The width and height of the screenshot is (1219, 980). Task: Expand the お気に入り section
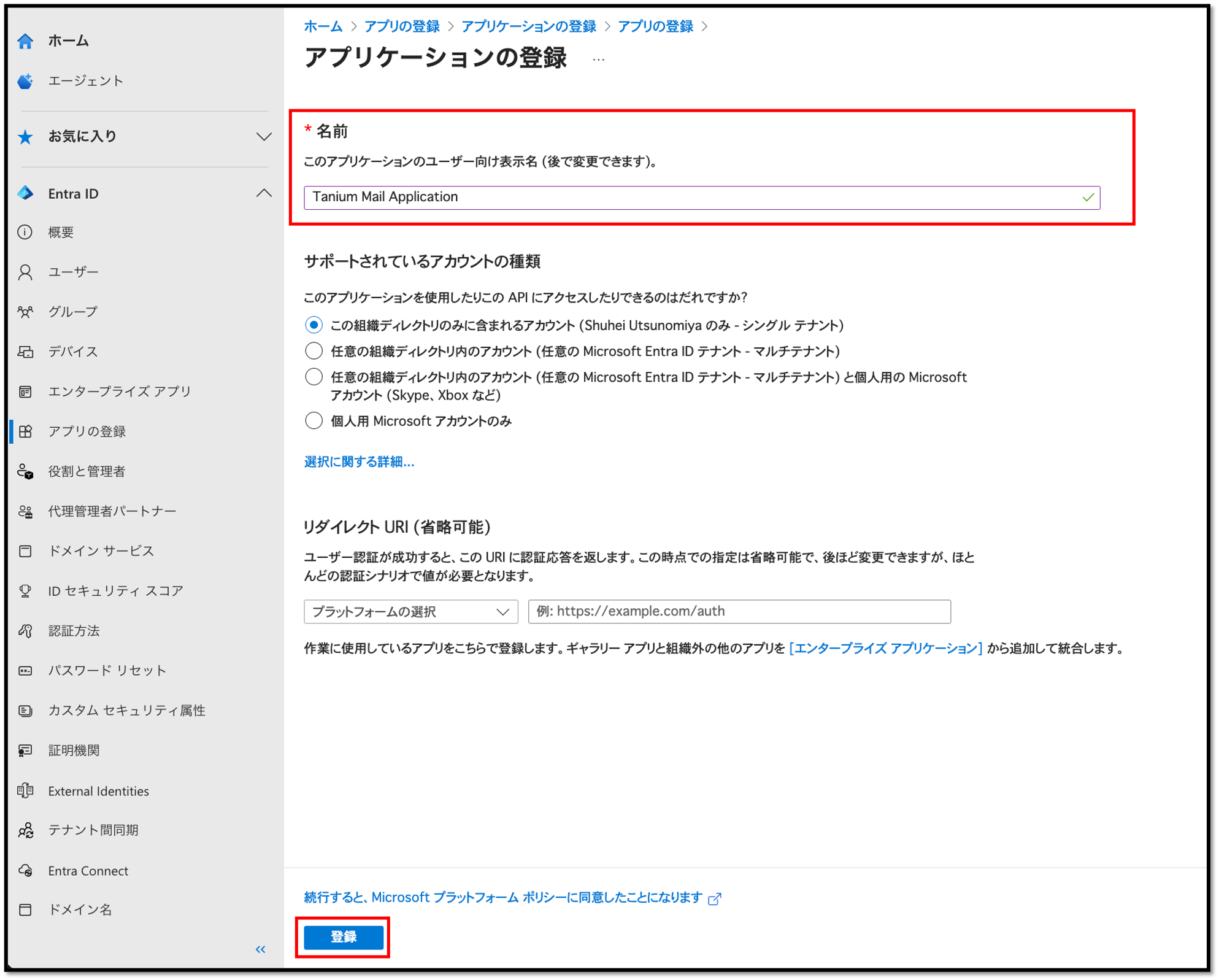pyautogui.click(x=264, y=137)
